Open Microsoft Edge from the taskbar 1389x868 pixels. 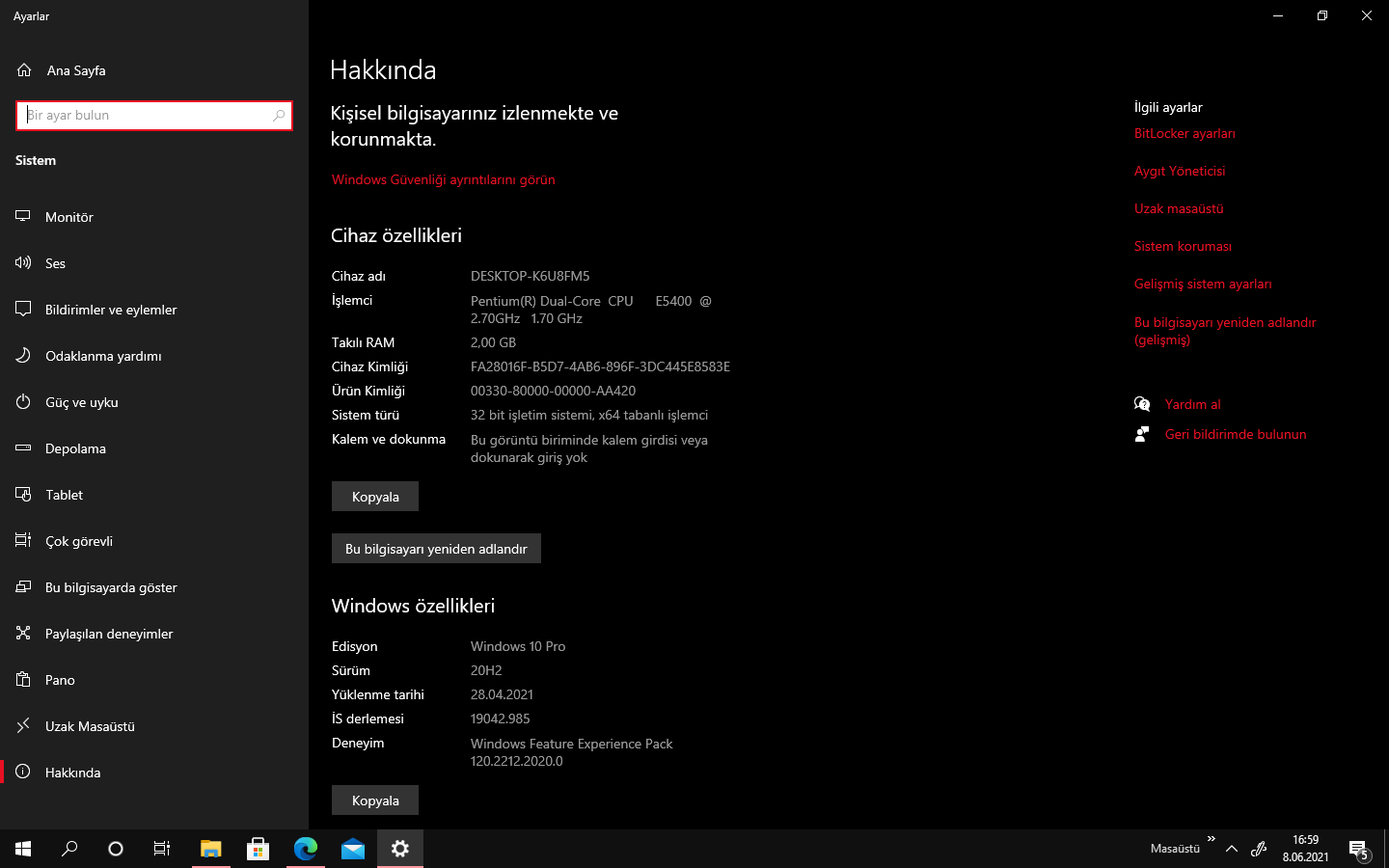coord(305,849)
